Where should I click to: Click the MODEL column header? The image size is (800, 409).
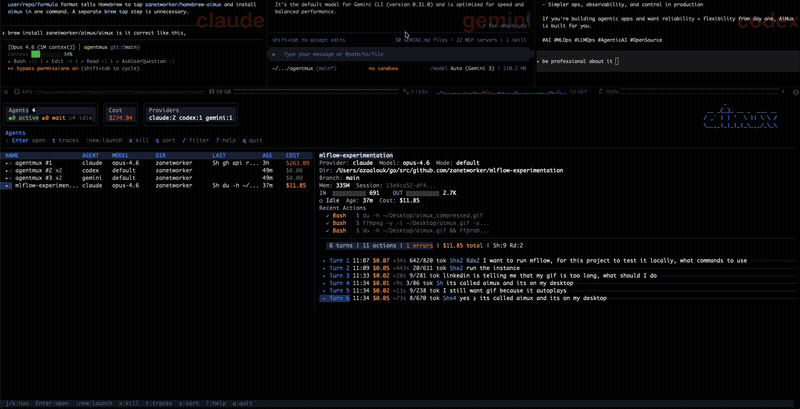pos(121,155)
